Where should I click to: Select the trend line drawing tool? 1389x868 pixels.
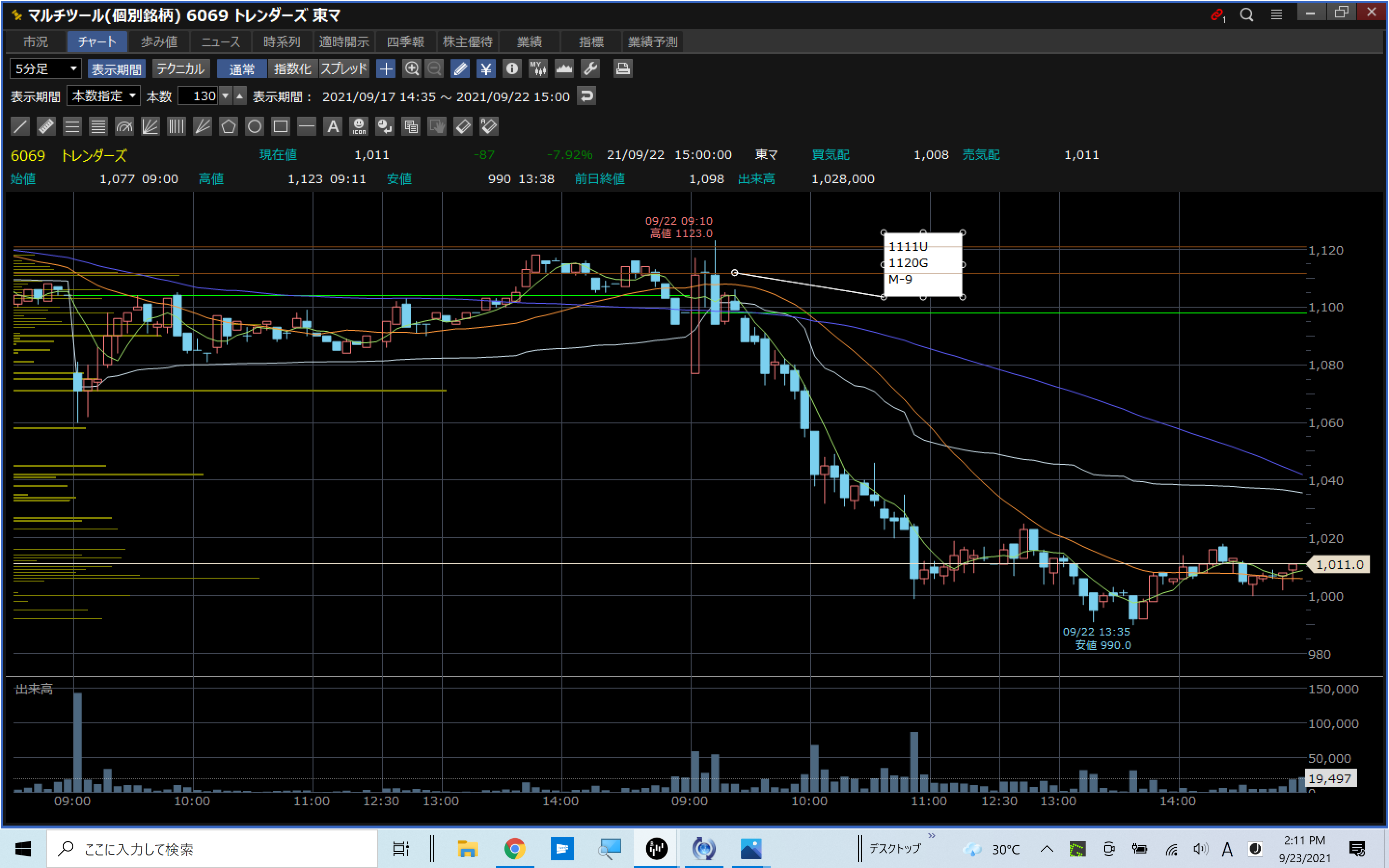20,126
